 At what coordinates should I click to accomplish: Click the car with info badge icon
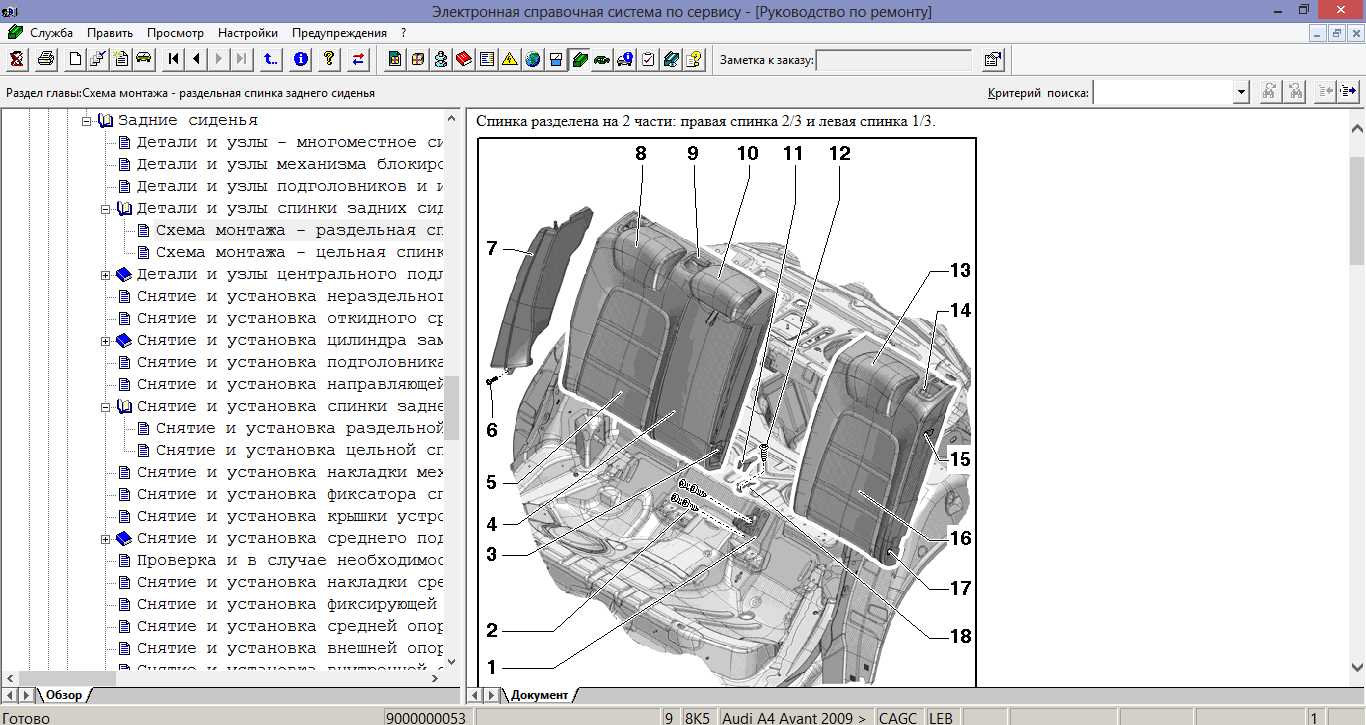[x=625, y=59]
